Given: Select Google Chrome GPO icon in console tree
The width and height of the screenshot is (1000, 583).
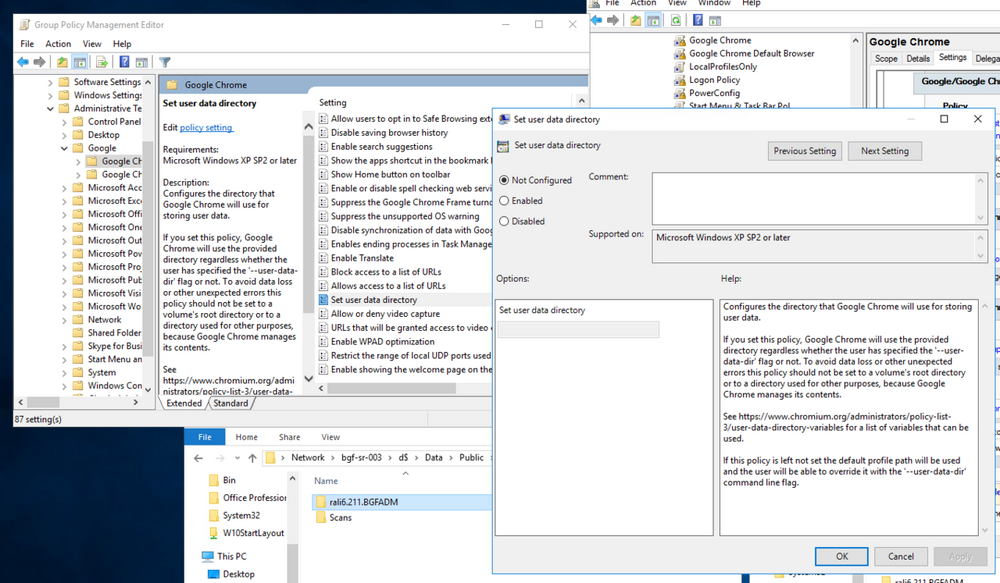Looking at the screenshot, I should pos(680,40).
